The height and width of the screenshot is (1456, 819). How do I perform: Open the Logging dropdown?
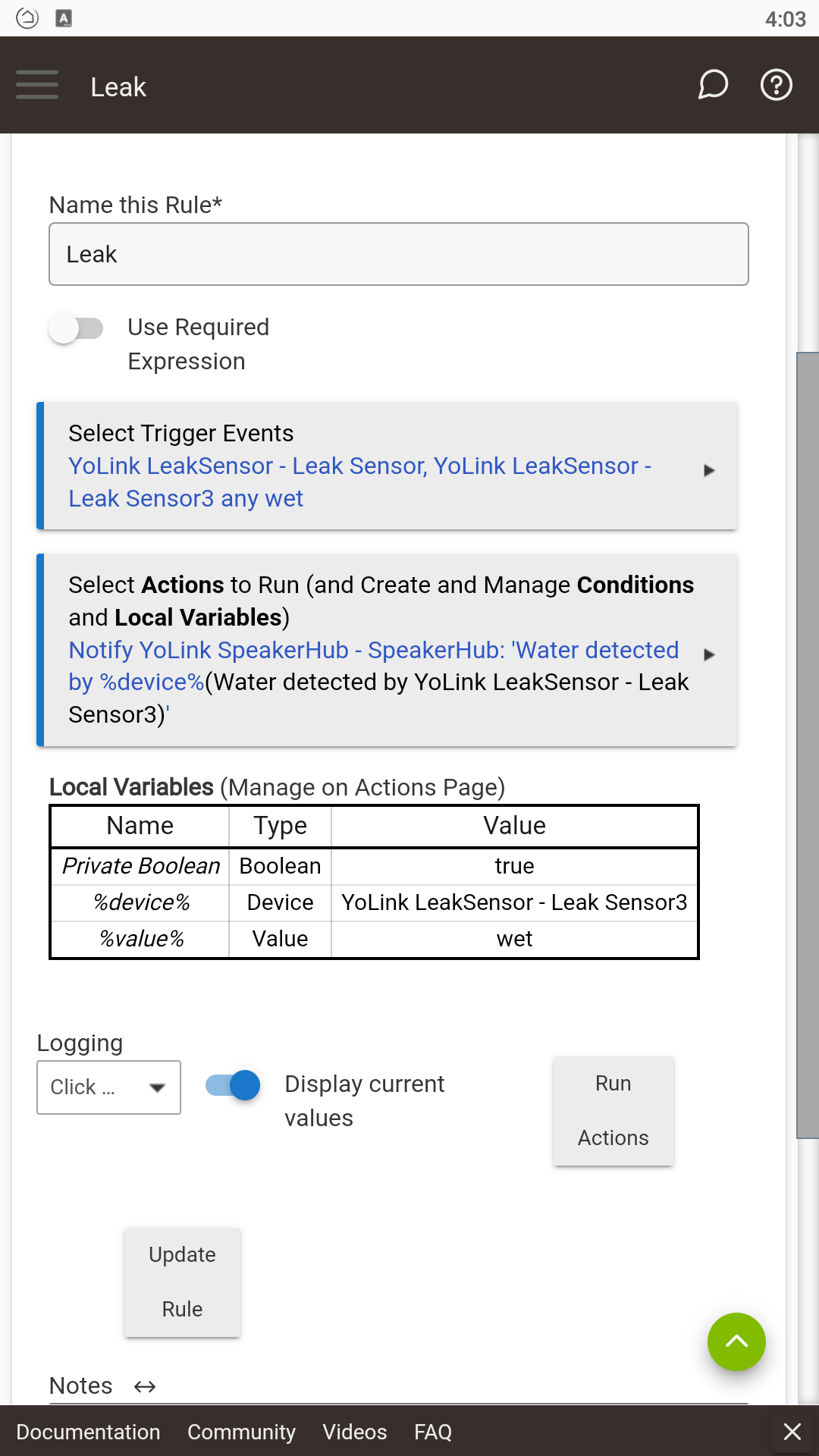point(108,1087)
